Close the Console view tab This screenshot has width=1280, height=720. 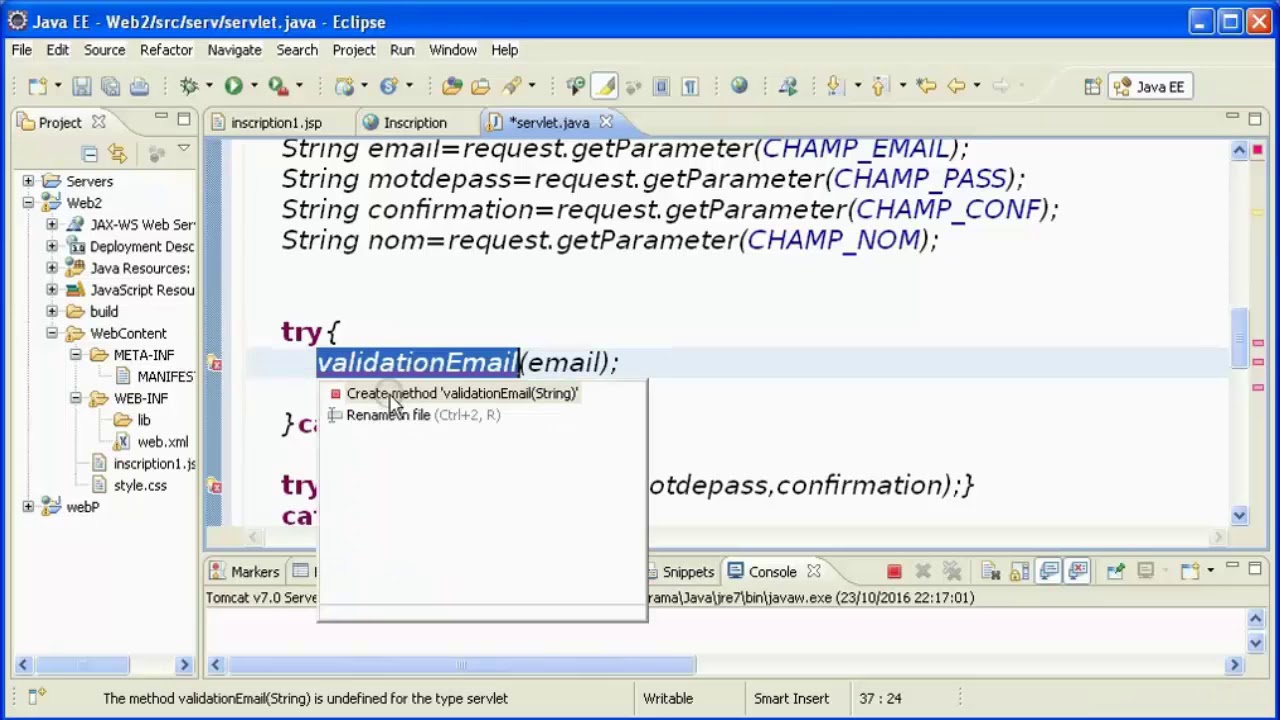tap(813, 571)
